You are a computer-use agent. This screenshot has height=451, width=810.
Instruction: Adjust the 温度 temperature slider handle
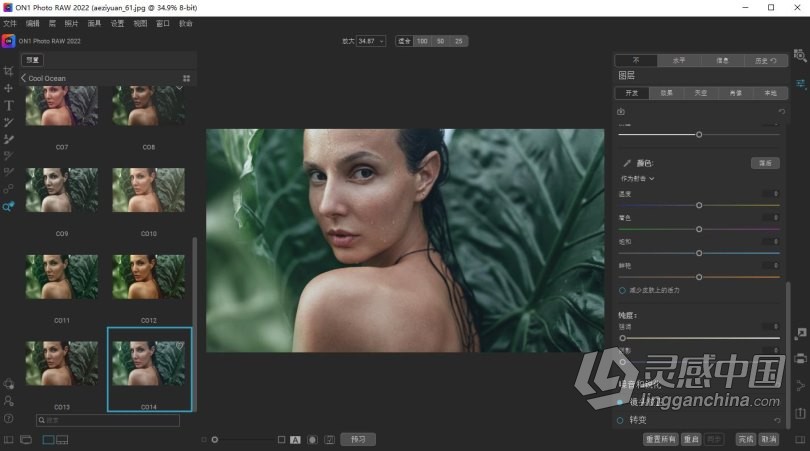699,205
